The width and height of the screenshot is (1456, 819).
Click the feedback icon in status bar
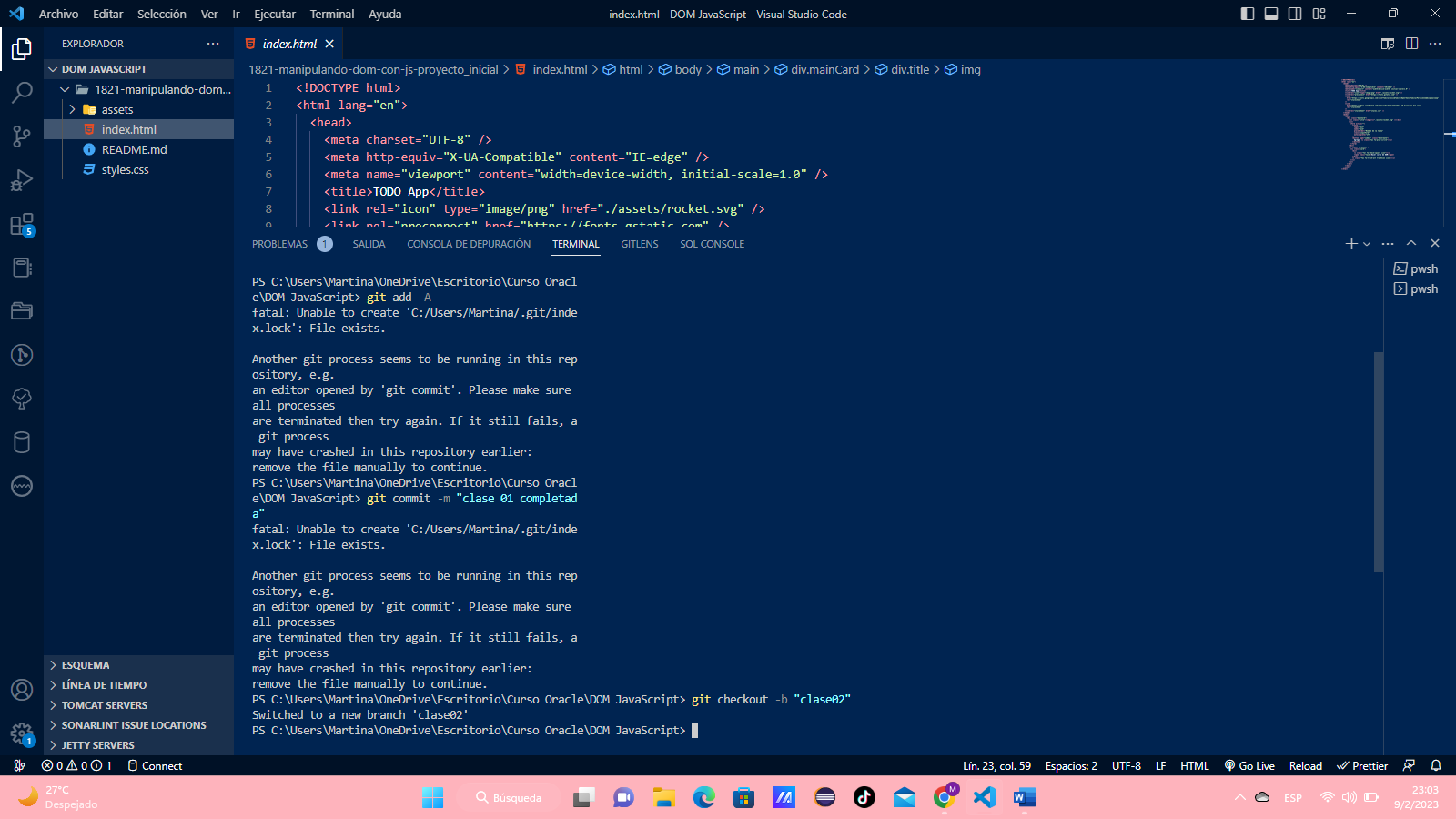tap(1409, 765)
